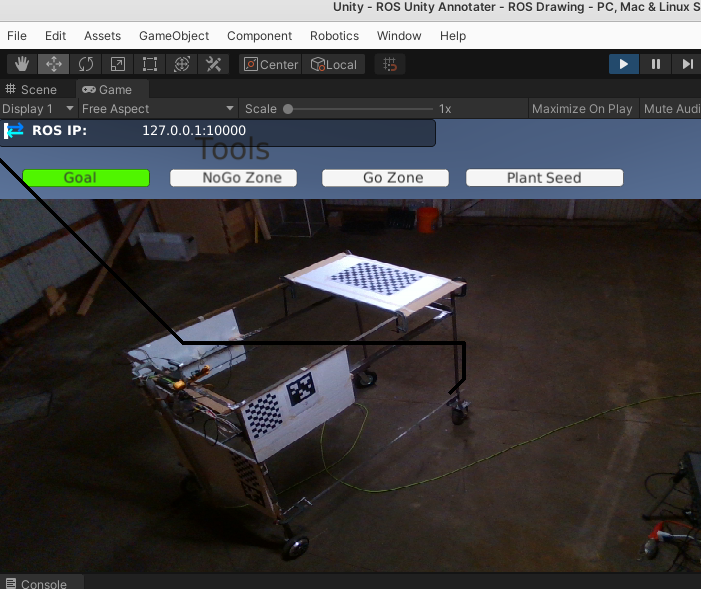Screen dimensions: 701x589
Task: Open the Assets menu
Action: [x=102, y=36]
